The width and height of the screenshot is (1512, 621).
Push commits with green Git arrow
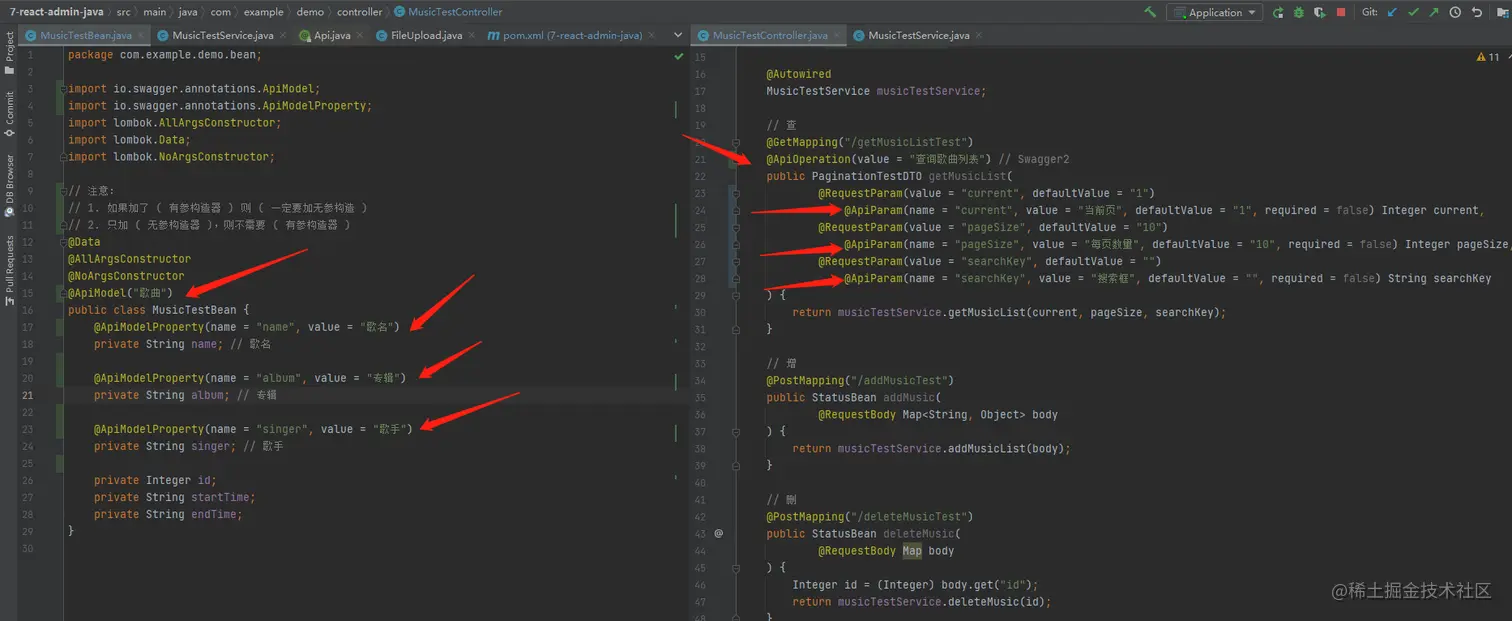click(1434, 12)
